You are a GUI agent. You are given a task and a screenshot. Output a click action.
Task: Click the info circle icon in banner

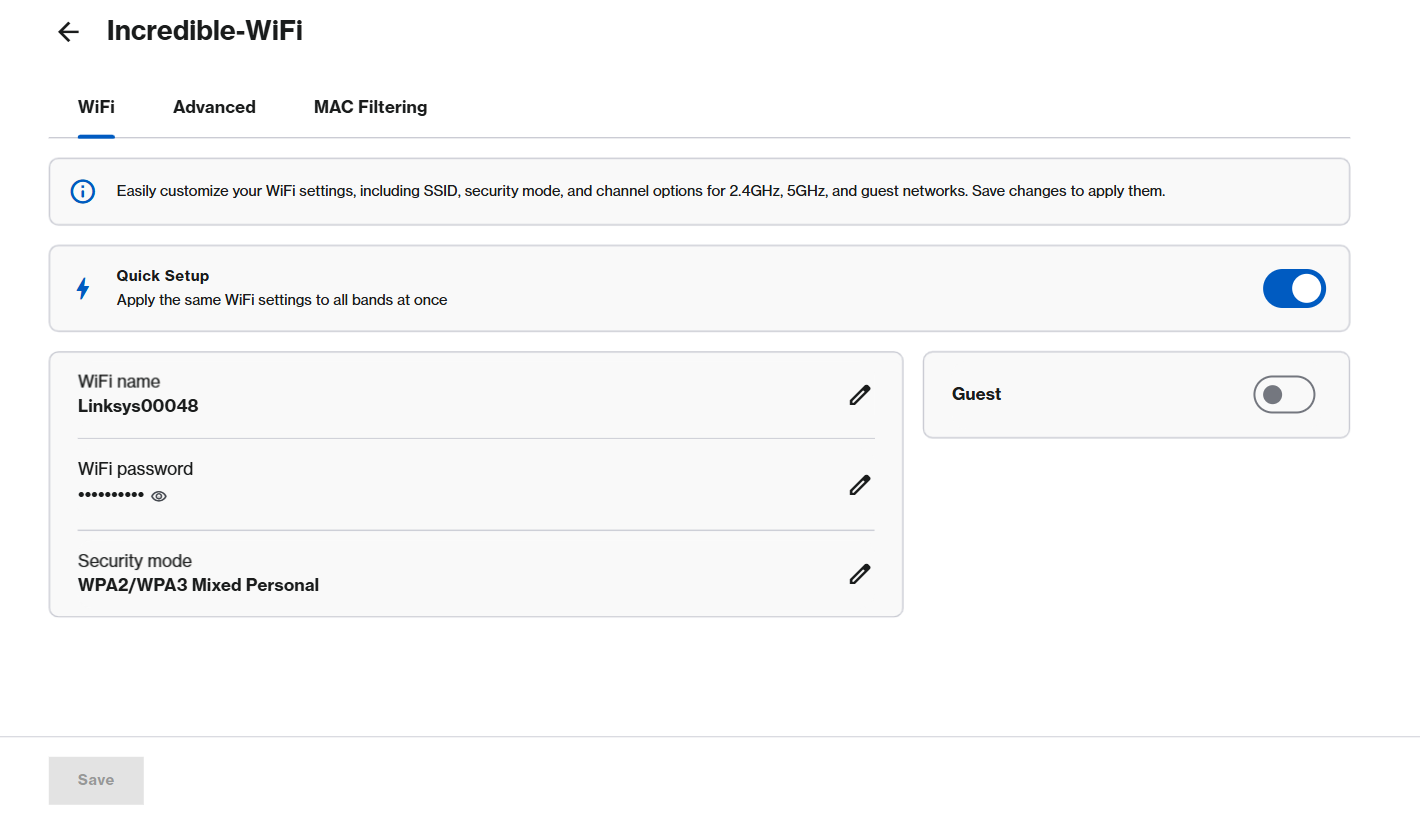[x=83, y=191]
